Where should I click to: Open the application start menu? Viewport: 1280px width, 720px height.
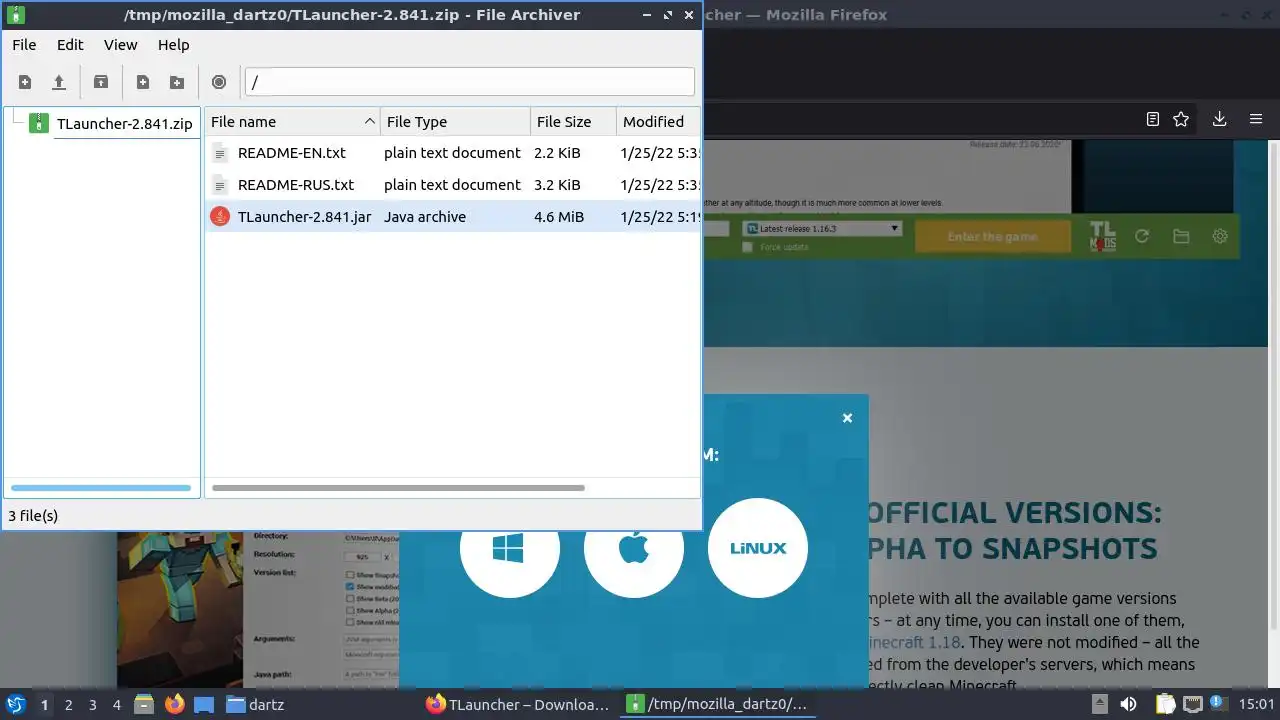(16, 705)
